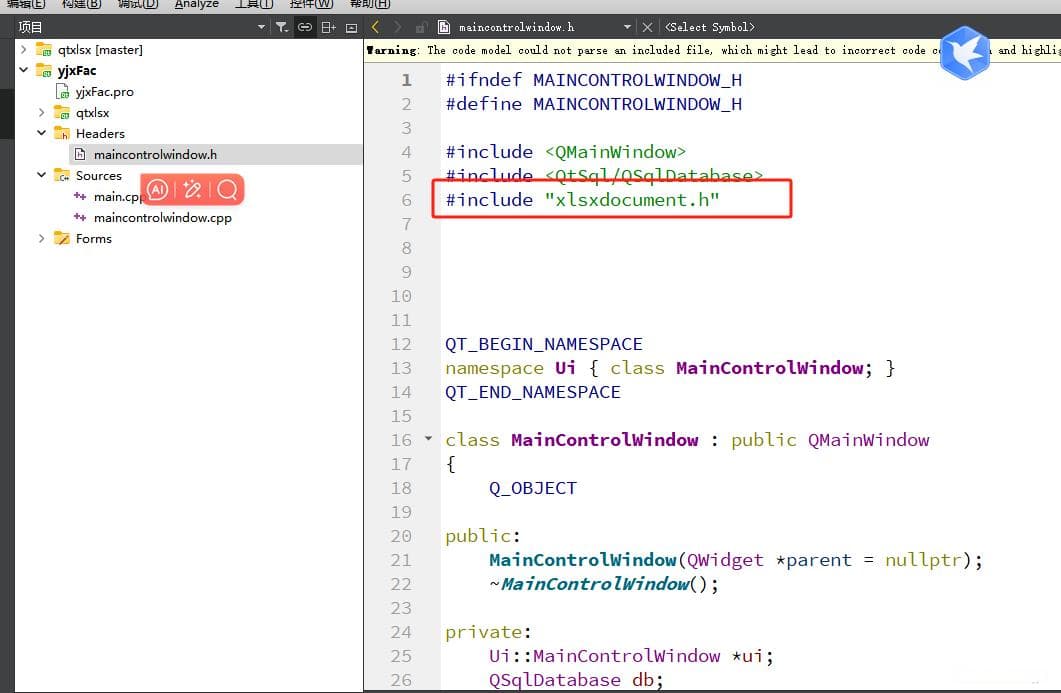Open the 控件(W) menu

click(311, 4)
